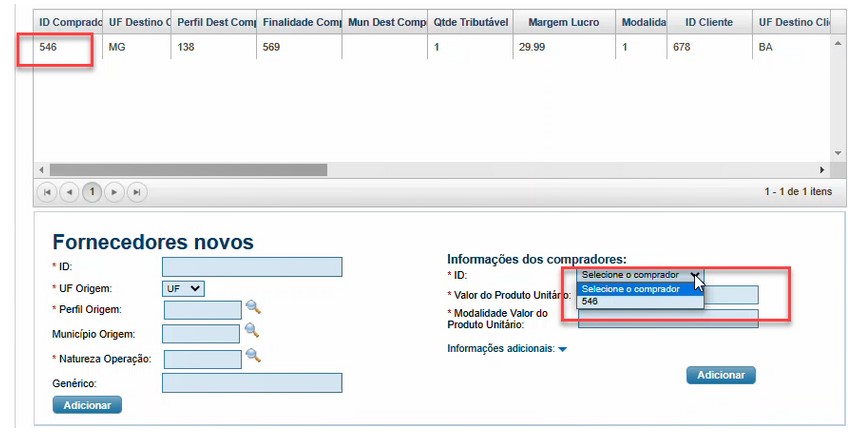Select page 1 in the pager

[x=91, y=192]
